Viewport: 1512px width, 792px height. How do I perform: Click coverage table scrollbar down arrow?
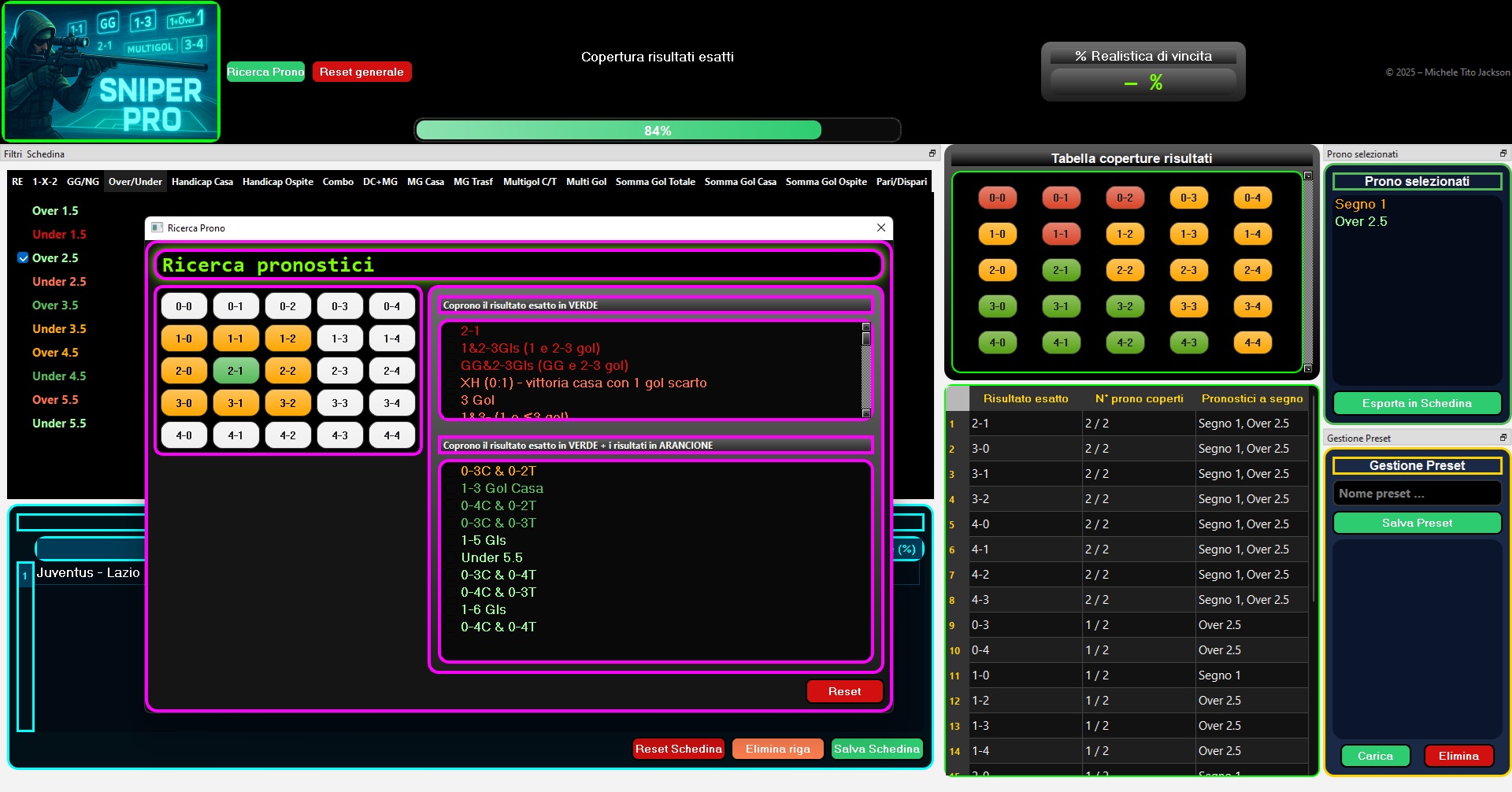[1308, 368]
